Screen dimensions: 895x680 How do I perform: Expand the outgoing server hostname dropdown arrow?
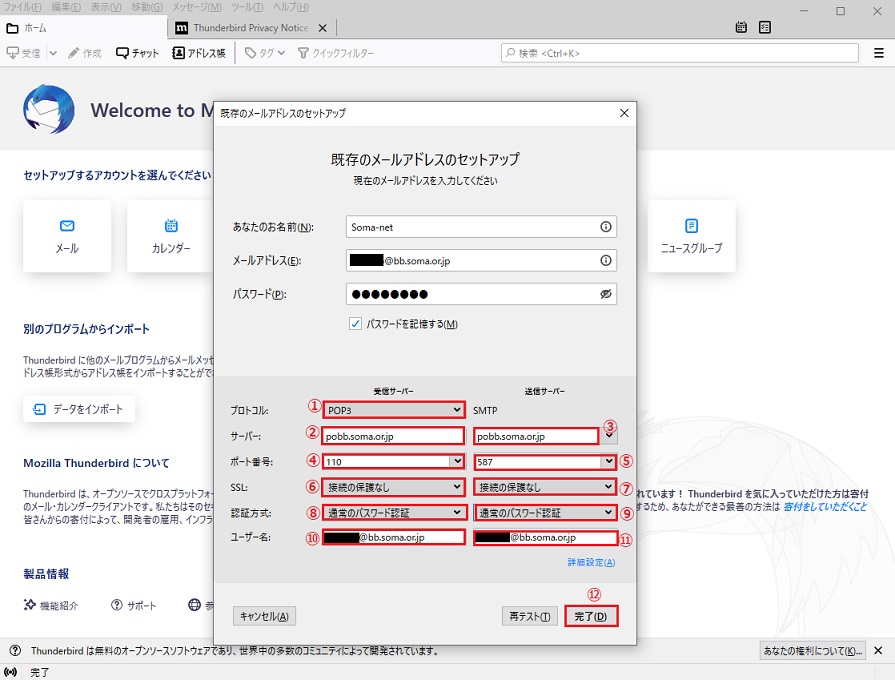coord(610,436)
